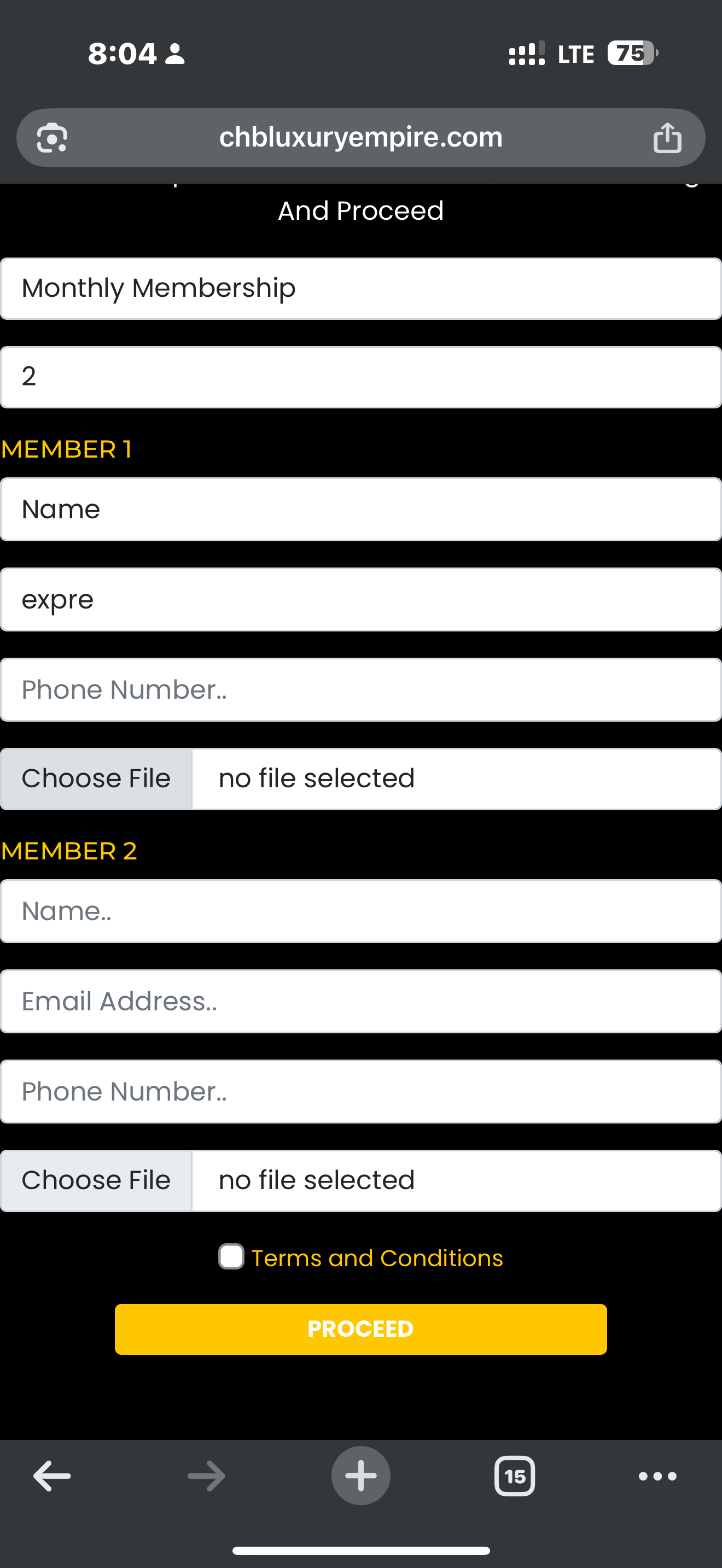Screen dimensions: 722x1568
Task: Open the tab switcher showing 15 tabs
Action: click(x=514, y=1476)
